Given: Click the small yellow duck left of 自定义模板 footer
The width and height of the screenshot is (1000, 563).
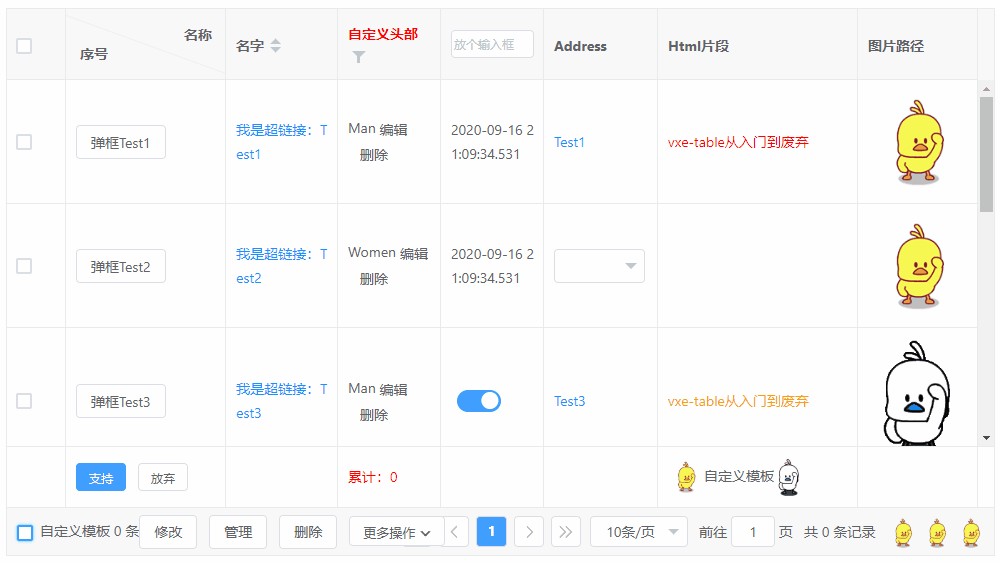Looking at the screenshot, I should 686,477.
